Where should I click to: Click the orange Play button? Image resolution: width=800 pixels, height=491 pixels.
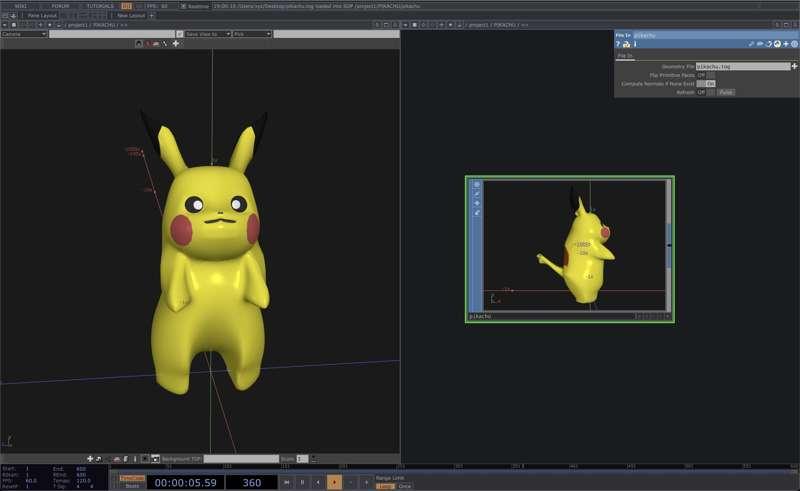334,482
